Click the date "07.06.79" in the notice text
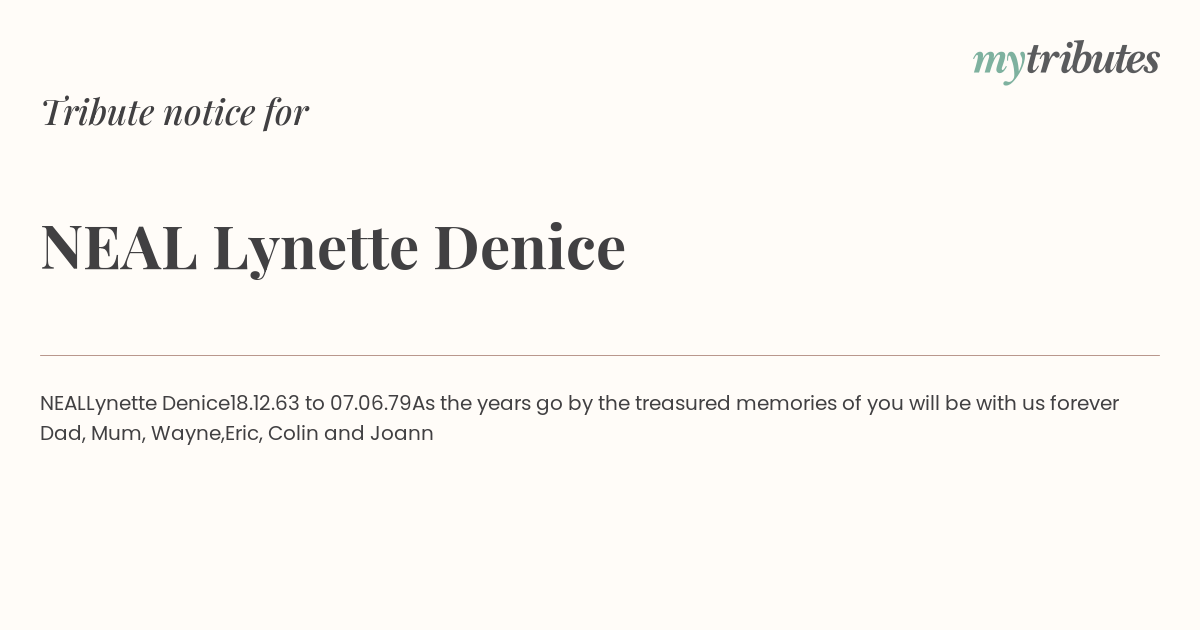The height and width of the screenshot is (630, 1200). (x=371, y=403)
